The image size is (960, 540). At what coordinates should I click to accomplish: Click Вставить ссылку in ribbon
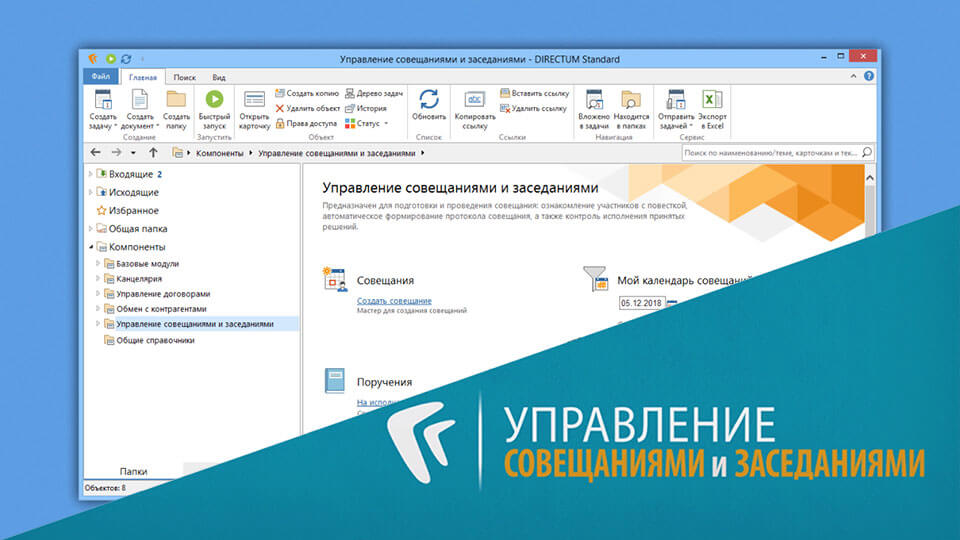point(534,93)
